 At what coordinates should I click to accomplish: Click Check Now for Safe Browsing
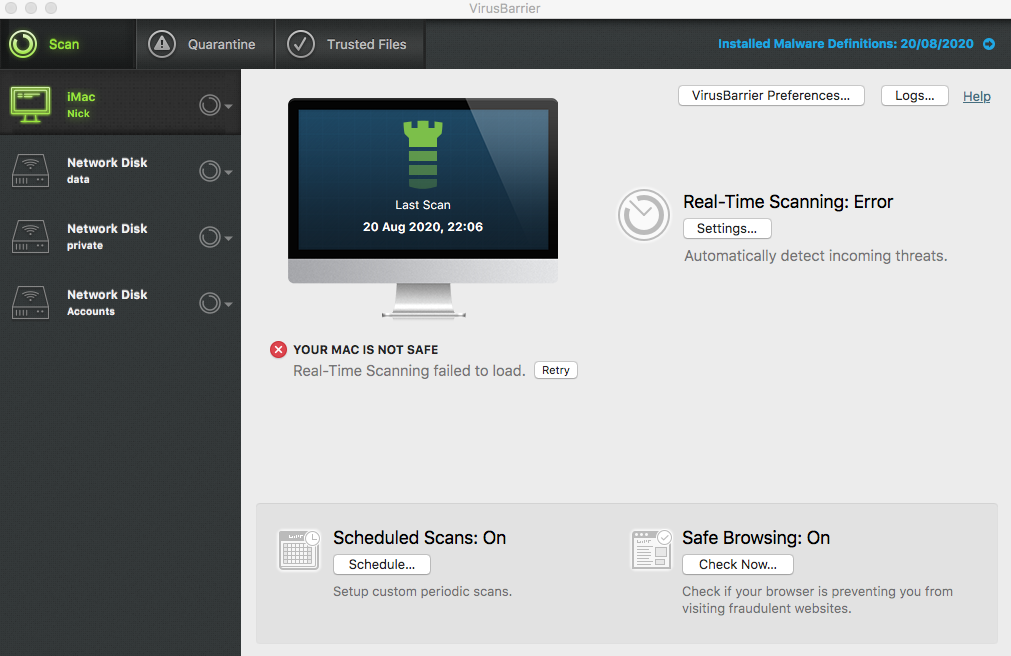point(738,564)
